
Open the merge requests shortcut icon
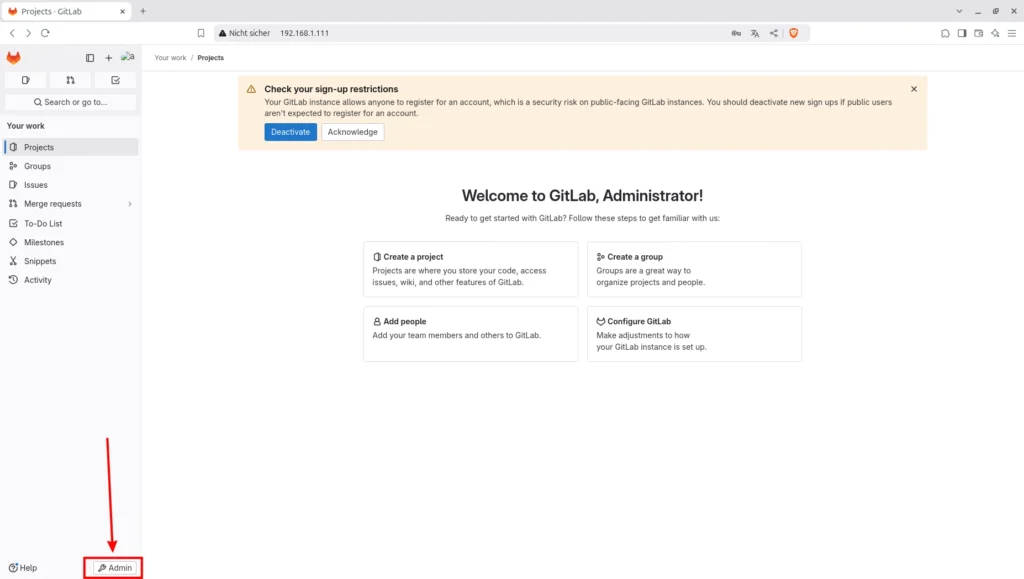click(70, 80)
